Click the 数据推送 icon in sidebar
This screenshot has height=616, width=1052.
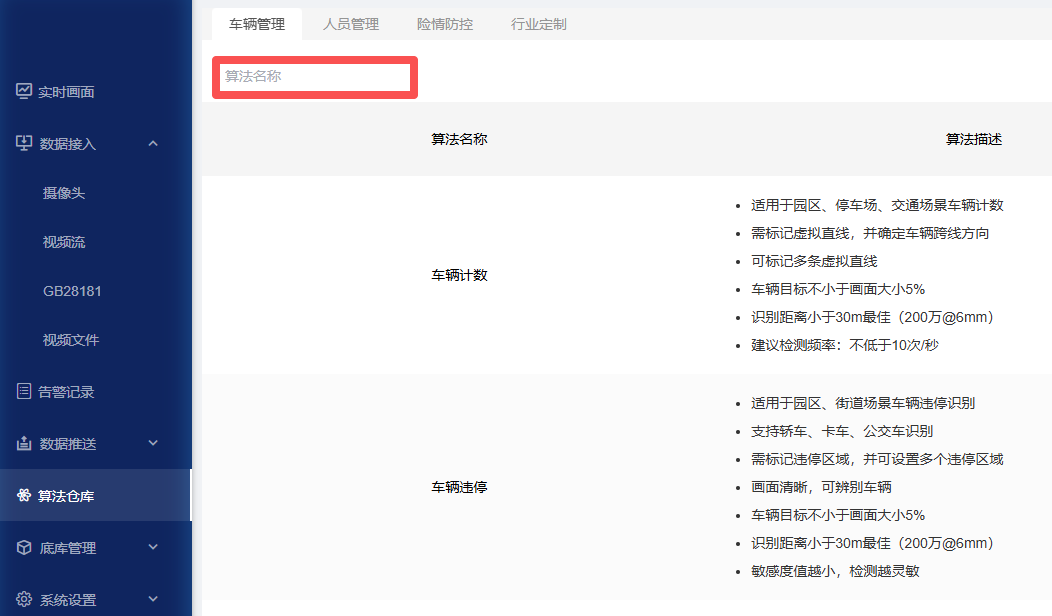[x=25, y=443]
